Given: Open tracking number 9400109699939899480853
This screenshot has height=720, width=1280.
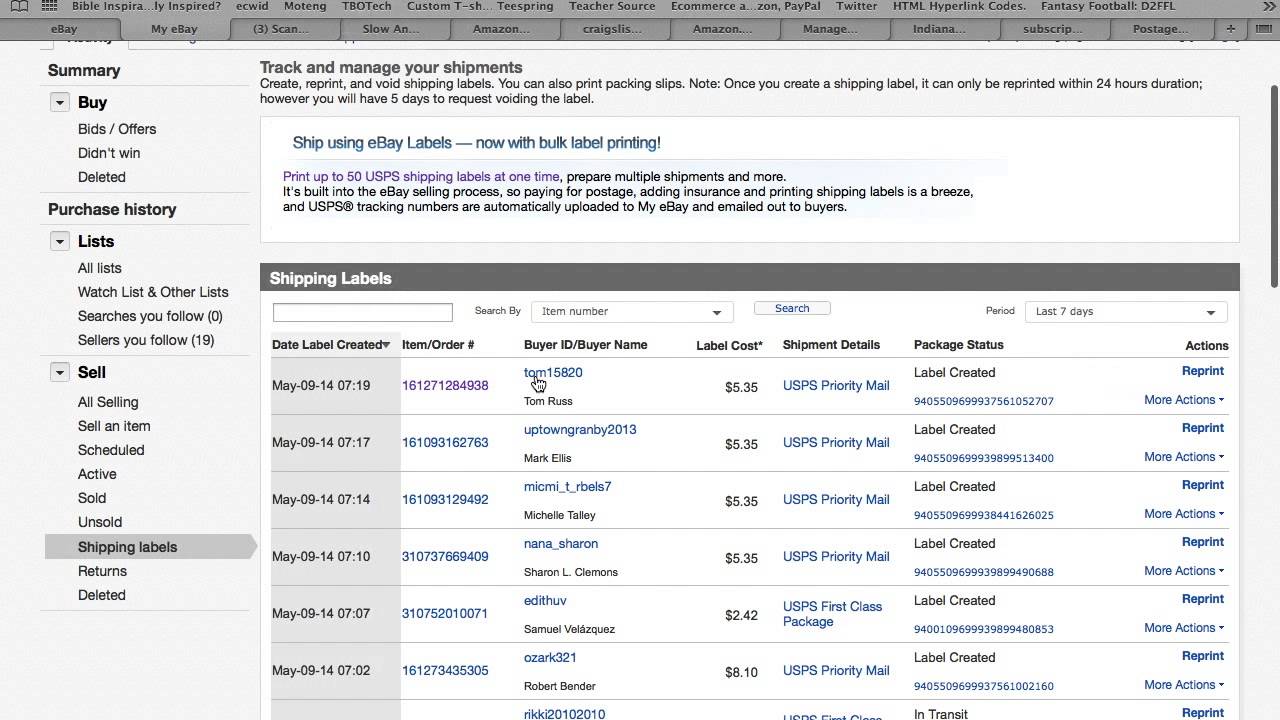Looking at the screenshot, I should [984, 629].
